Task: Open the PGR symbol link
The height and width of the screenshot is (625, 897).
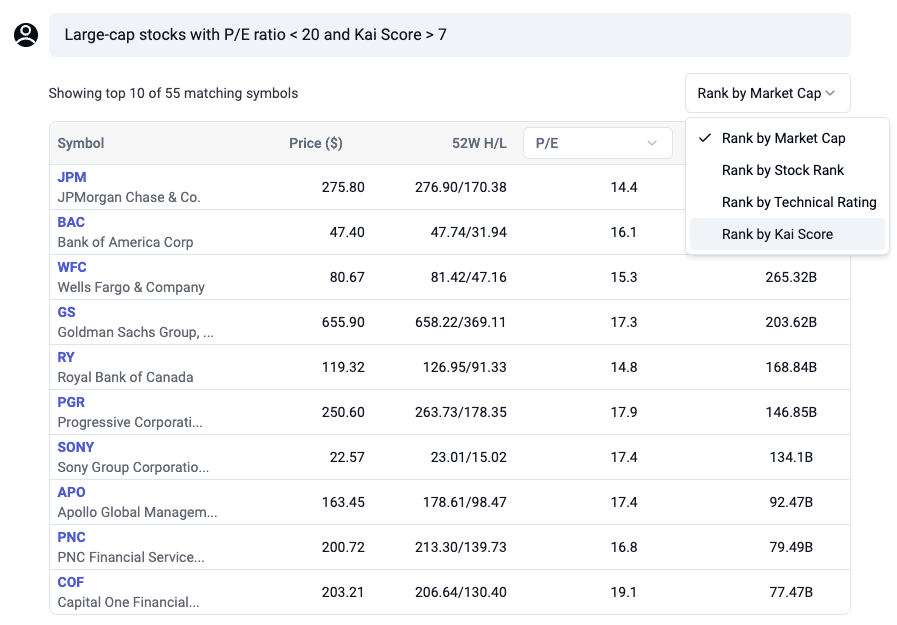Action: 71,402
